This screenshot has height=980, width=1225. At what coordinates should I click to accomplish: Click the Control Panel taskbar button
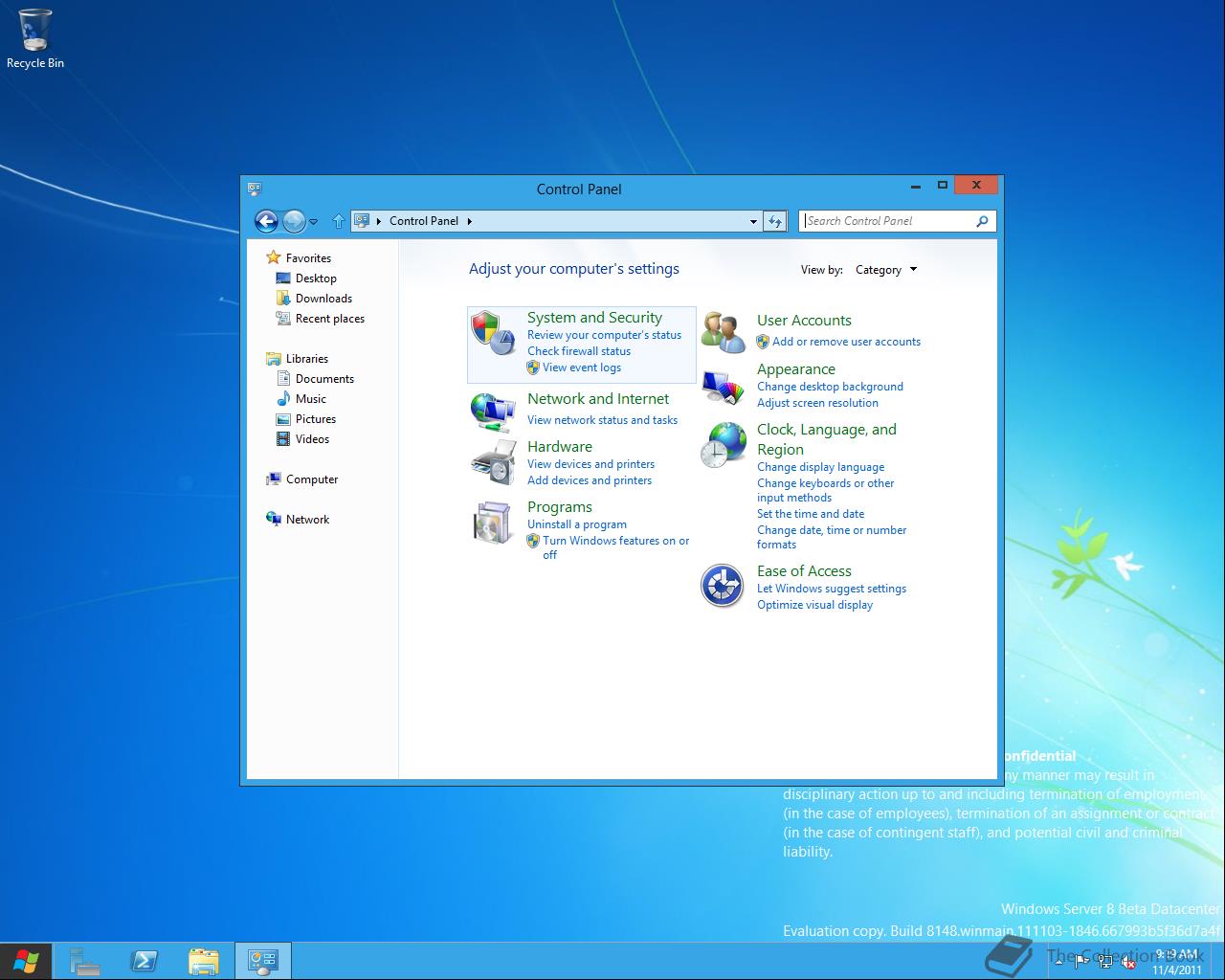(262, 961)
